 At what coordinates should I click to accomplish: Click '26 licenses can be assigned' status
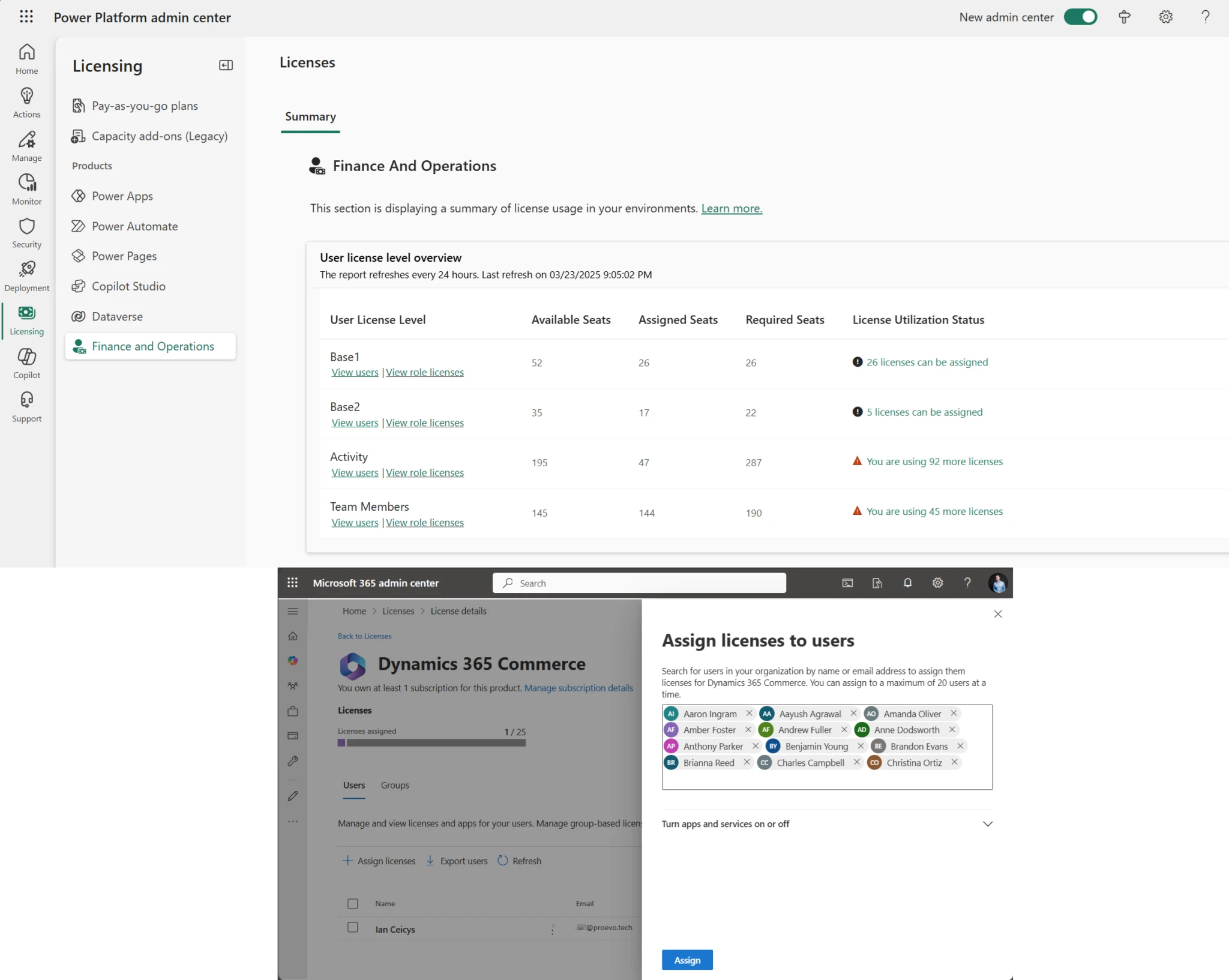927,362
